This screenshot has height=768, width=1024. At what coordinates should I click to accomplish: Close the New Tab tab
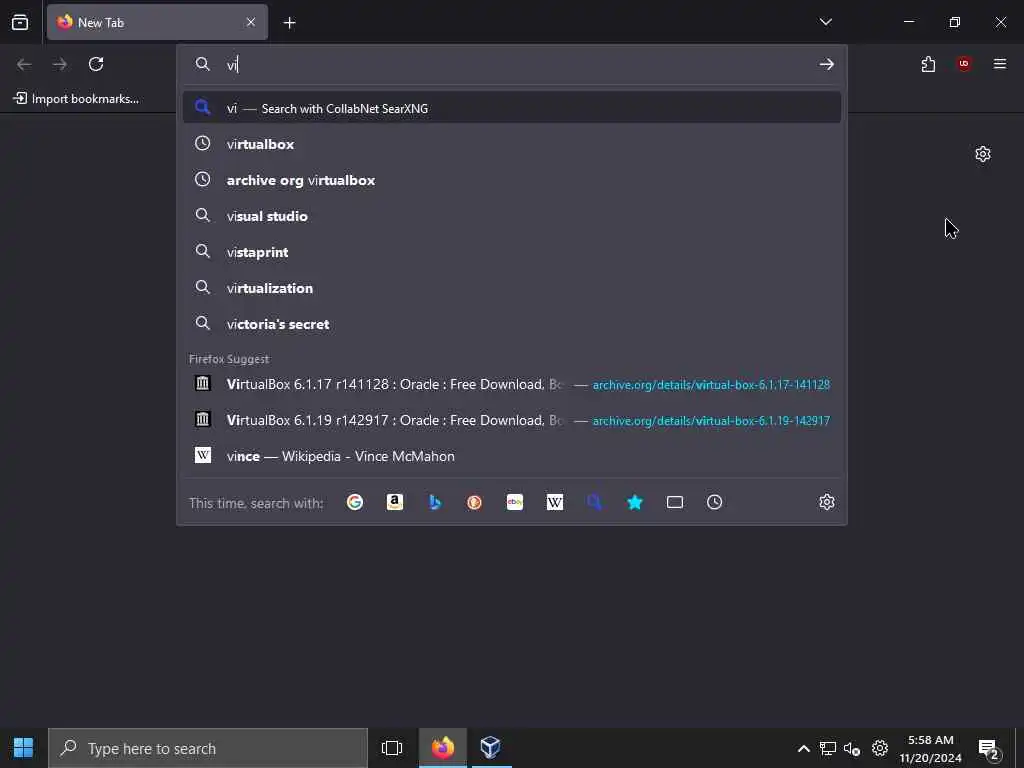[251, 22]
